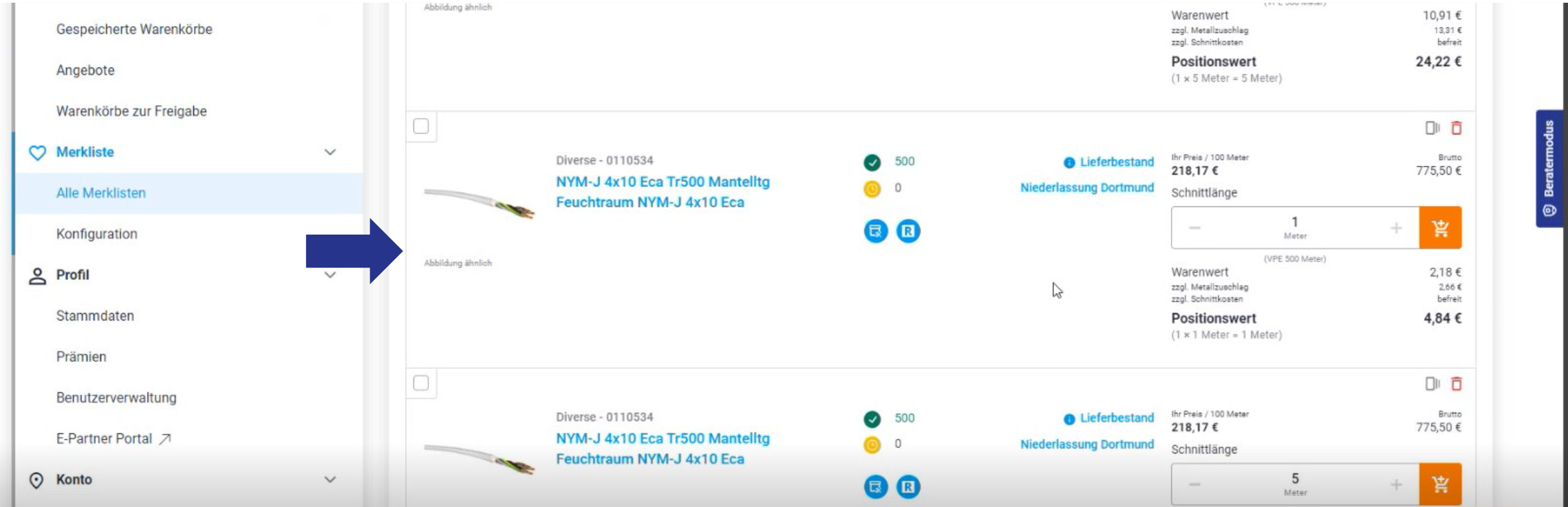The height and width of the screenshot is (507, 1568).
Task: Open Stammdaten entry
Action: pos(95,316)
